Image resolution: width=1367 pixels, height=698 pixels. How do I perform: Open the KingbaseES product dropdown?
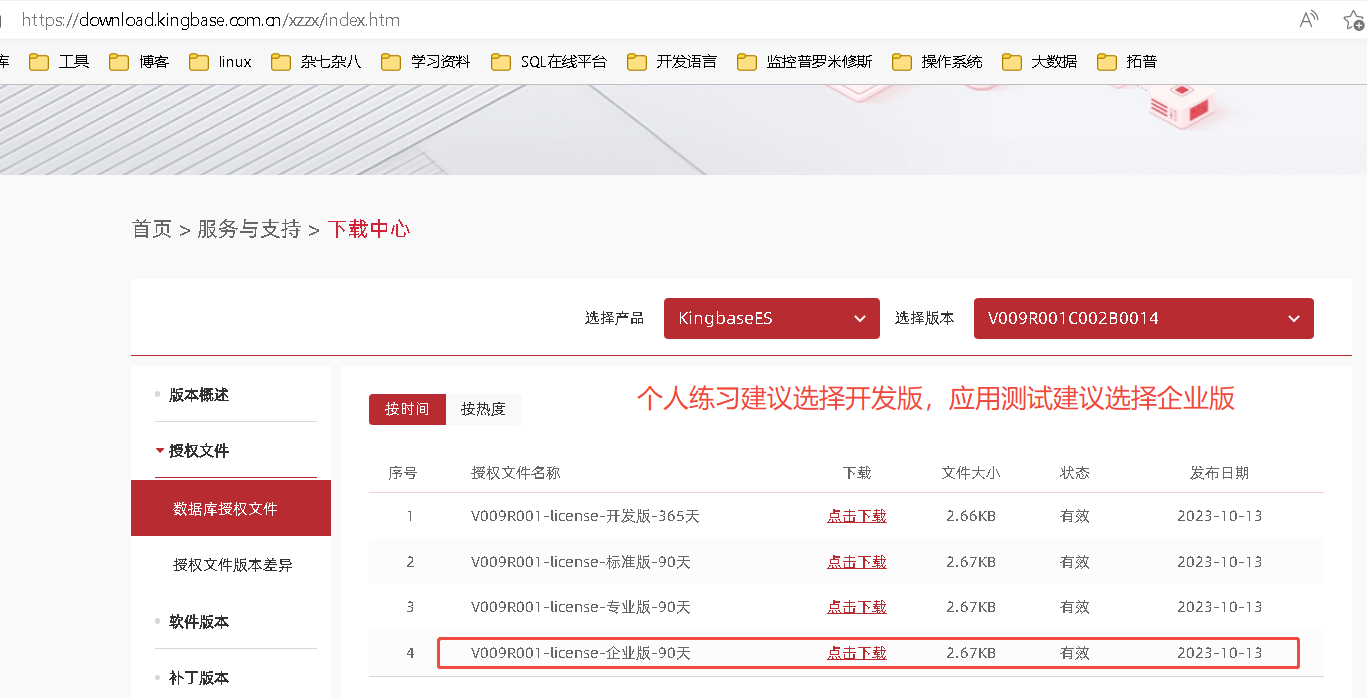(771, 319)
